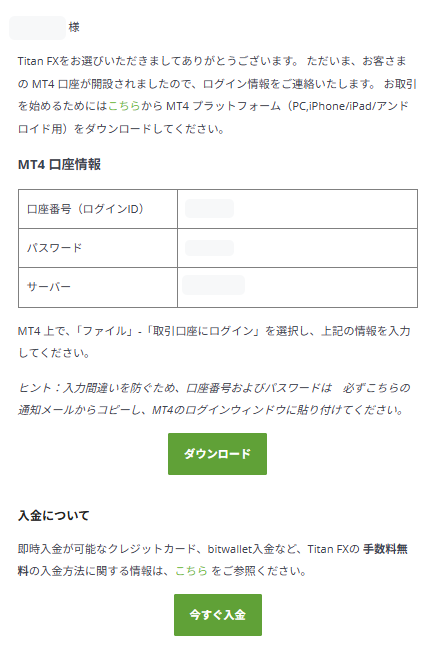Image resolution: width=445 pixels, height=655 pixels.
Task: Click the Titan FX greeting paragraph
Action: [217, 95]
